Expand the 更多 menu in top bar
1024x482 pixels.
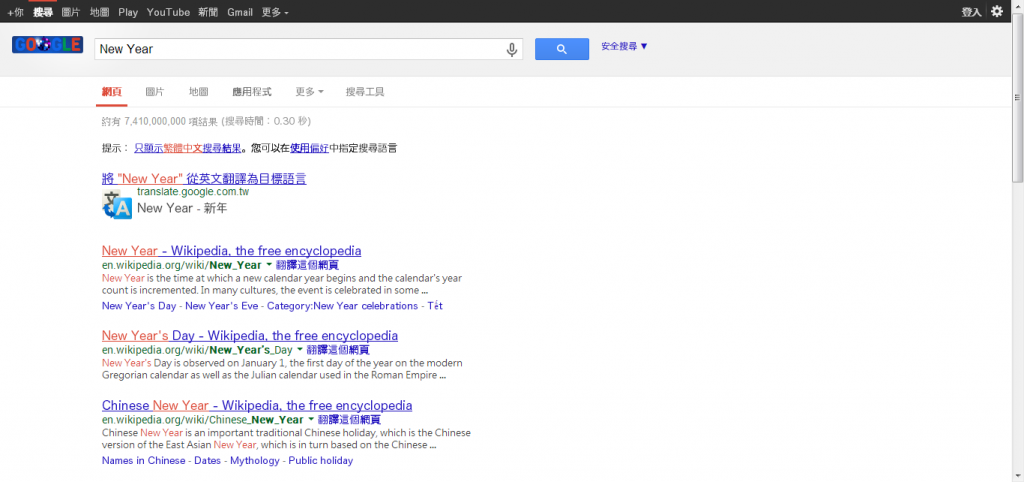tap(275, 12)
